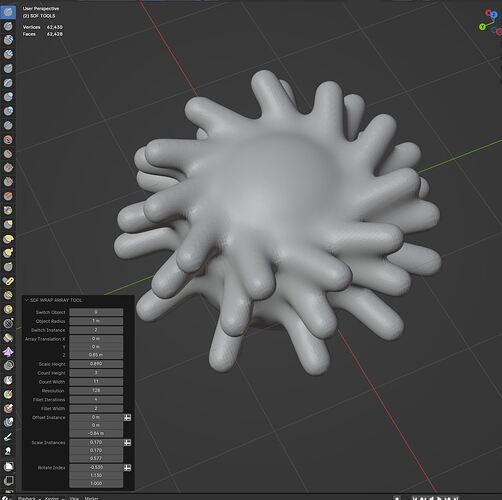The image size is (502, 500).
Task: Activate the purple Cloth brush
Action: click(8, 351)
